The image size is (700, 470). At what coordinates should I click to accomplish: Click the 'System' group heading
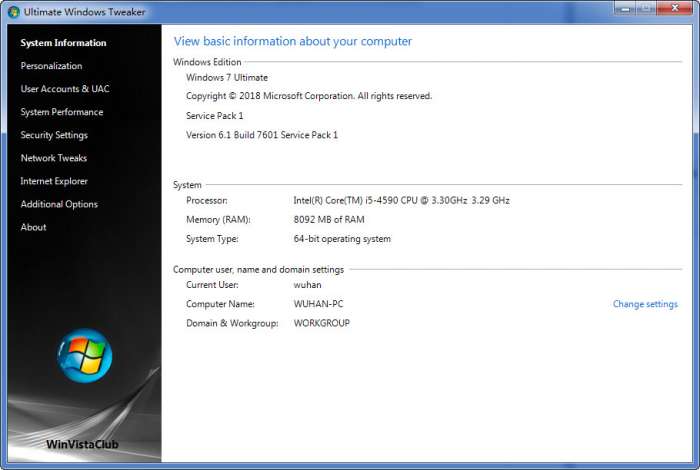pyautogui.click(x=187, y=185)
